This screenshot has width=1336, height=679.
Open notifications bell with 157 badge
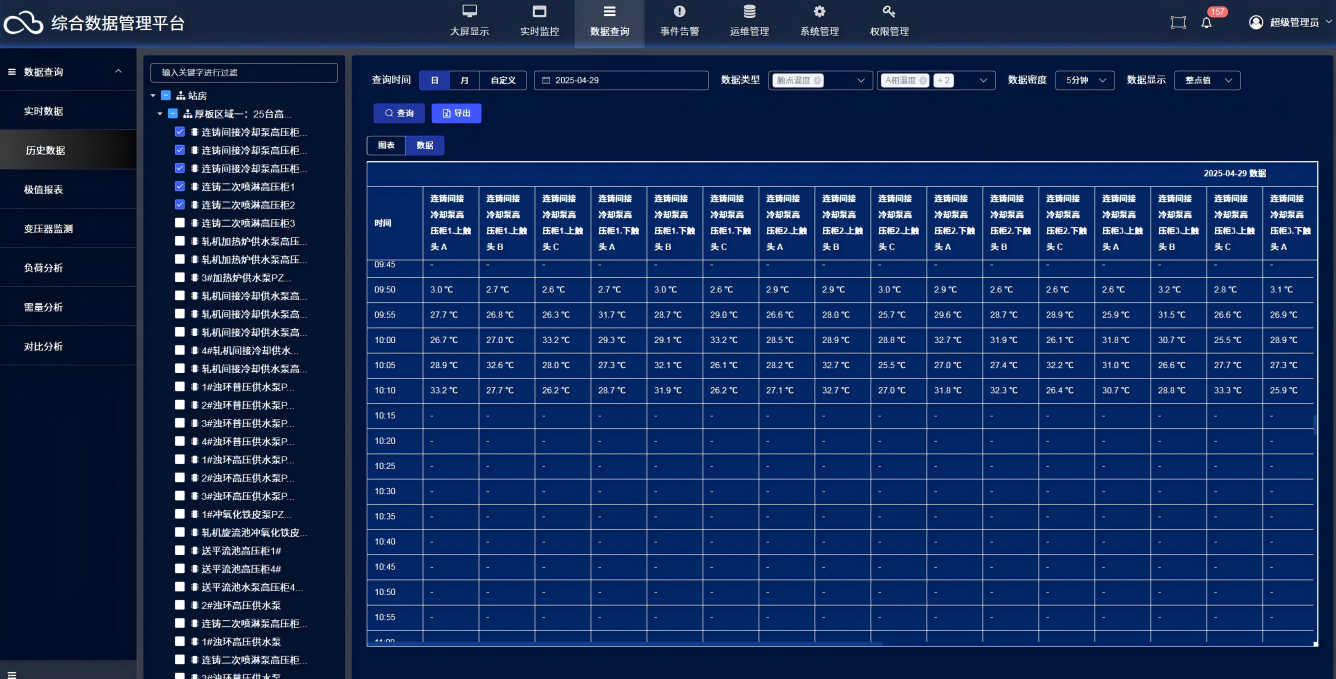click(1206, 23)
